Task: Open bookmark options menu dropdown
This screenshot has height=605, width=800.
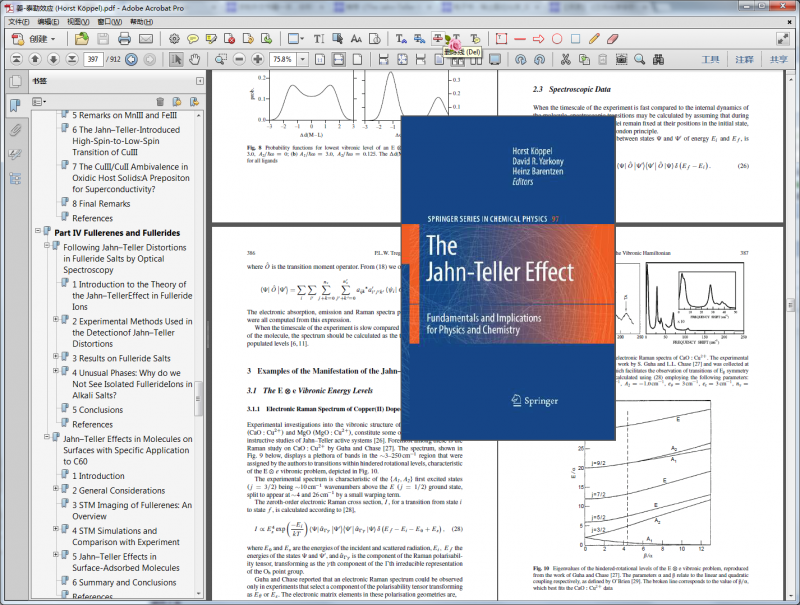Action: [x=39, y=102]
